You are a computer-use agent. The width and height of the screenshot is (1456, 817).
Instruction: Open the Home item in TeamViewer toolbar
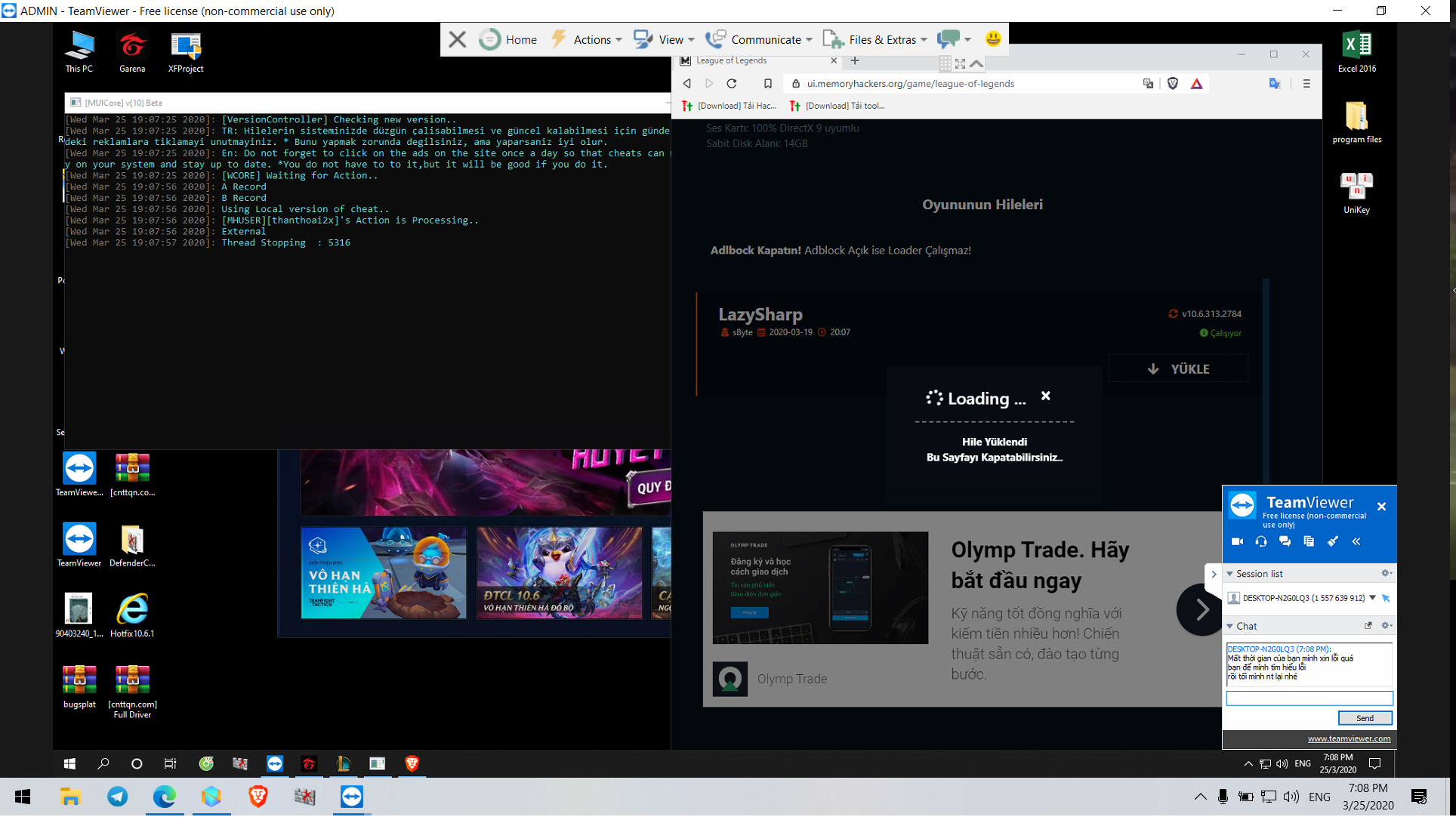coord(509,39)
